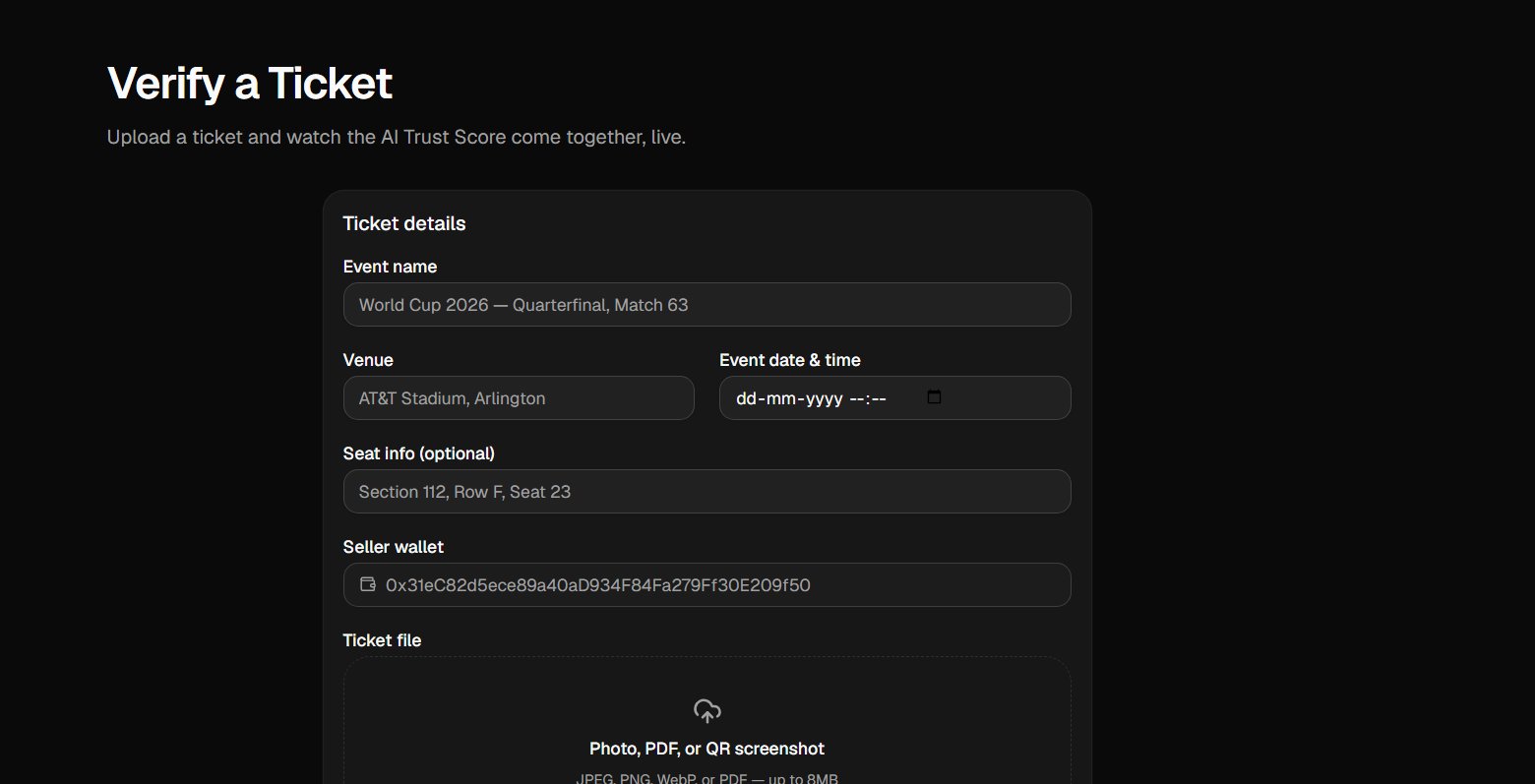This screenshot has height=784, width=1535.
Task: Click the Photo, PDF, or QR screenshot text
Action: tap(706, 749)
